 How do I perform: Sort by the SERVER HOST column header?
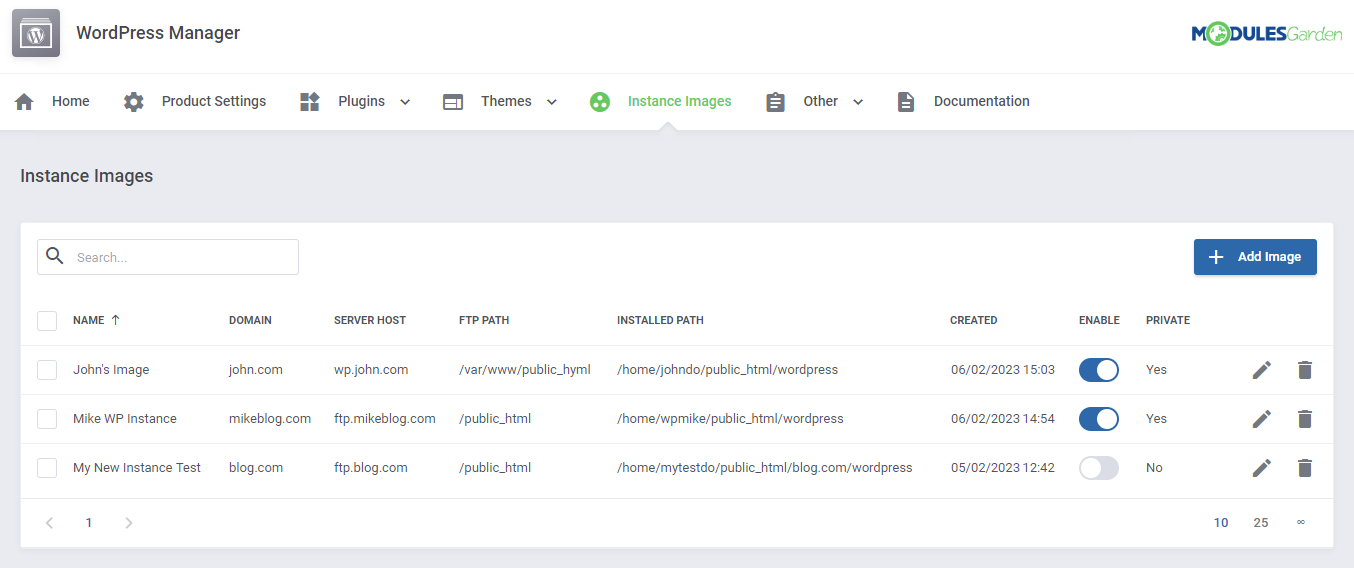coord(370,321)
